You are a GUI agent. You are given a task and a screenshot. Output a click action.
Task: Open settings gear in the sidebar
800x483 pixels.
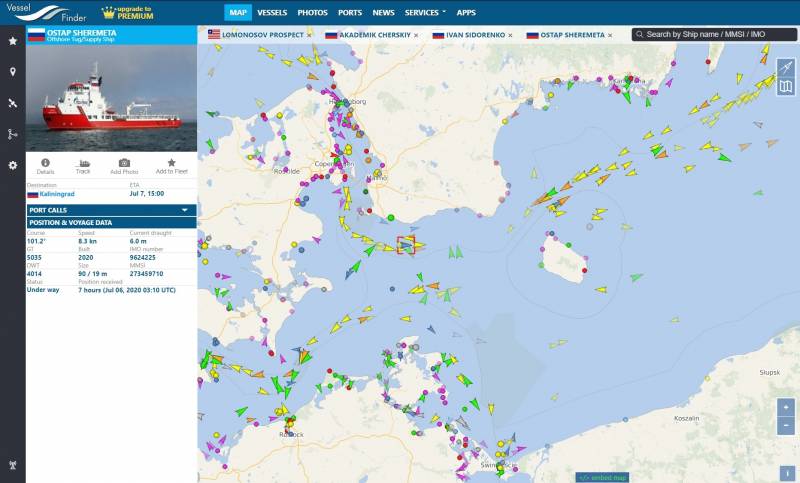(13, 165)
